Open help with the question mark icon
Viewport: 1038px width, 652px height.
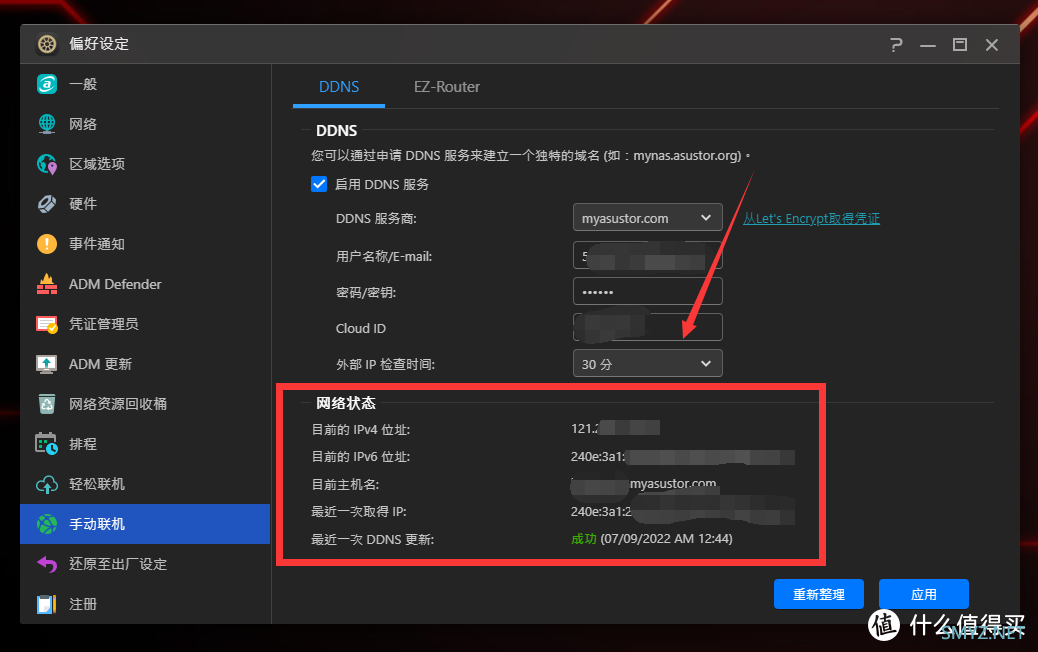pyautogui.click(x=896, y=45)
